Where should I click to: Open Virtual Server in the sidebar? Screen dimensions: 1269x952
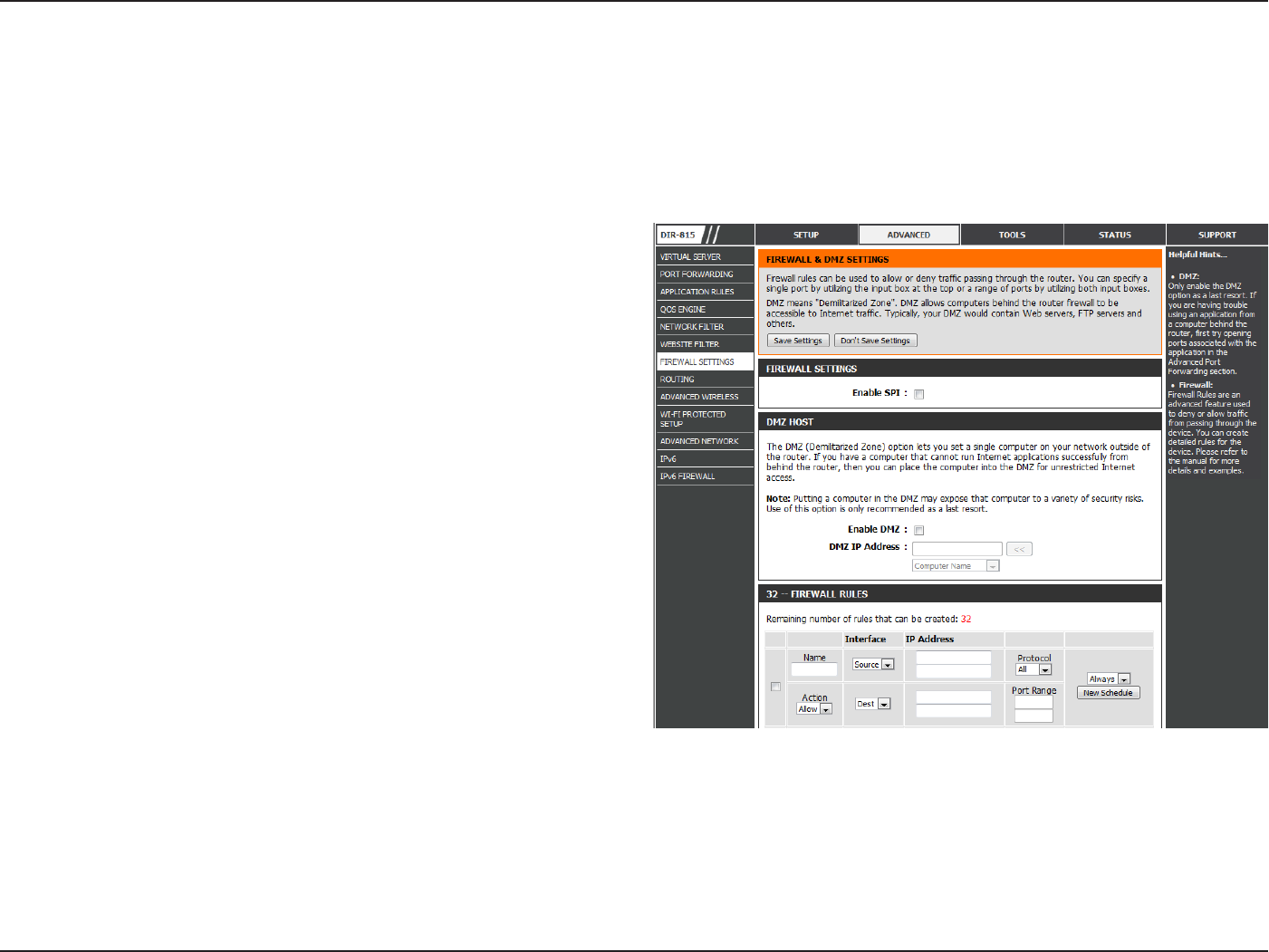[x=706, y=256]
